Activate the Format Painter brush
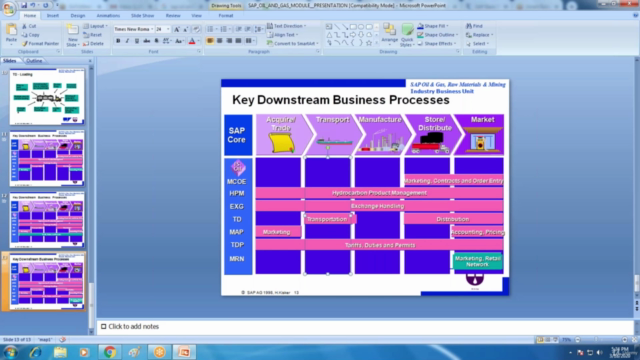The width and height of the screenshot is (640, 360). [x=40, y=43]
